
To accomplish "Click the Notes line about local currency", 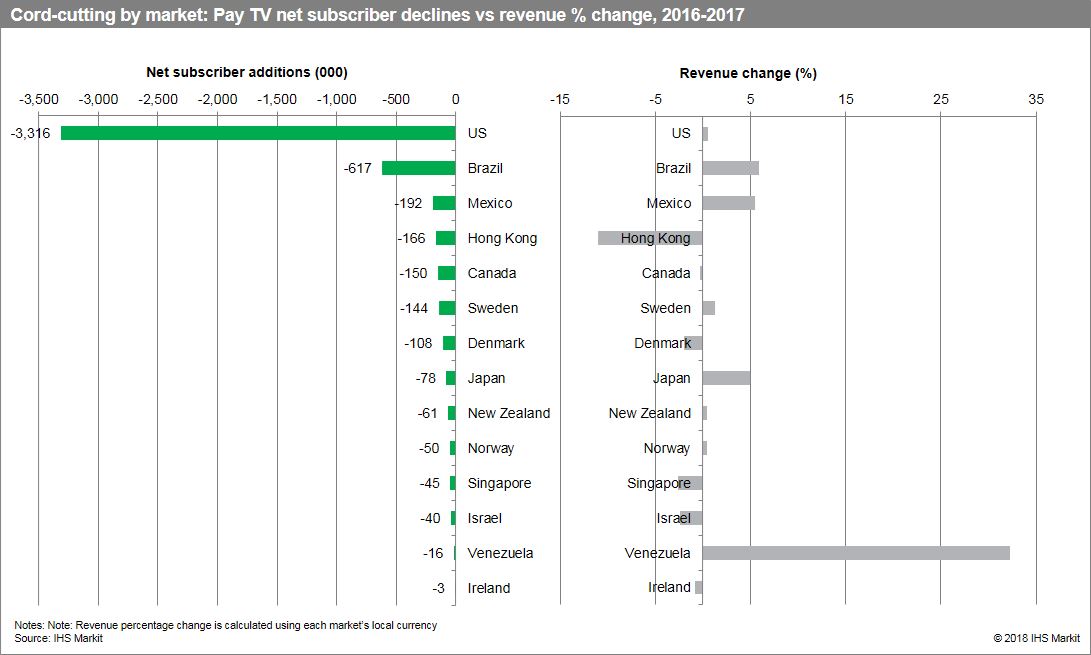I will tap(226, 625).
